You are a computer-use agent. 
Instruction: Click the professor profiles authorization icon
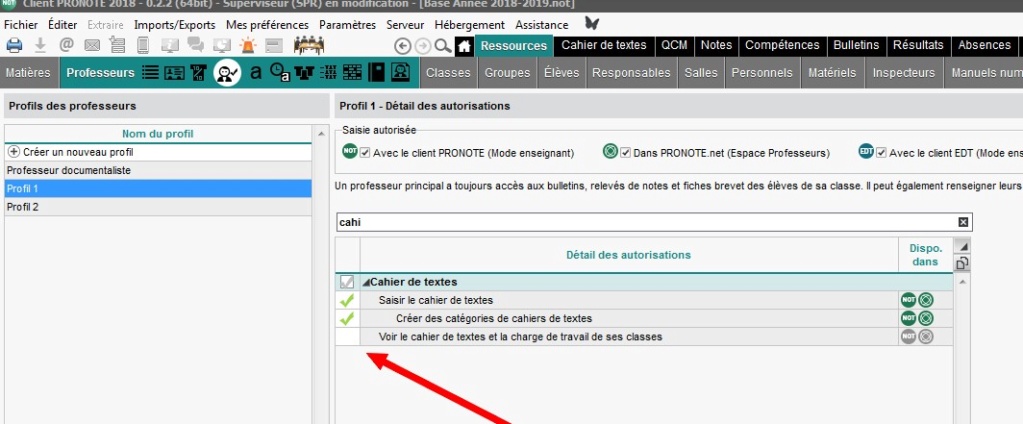[x=228, y=72]
